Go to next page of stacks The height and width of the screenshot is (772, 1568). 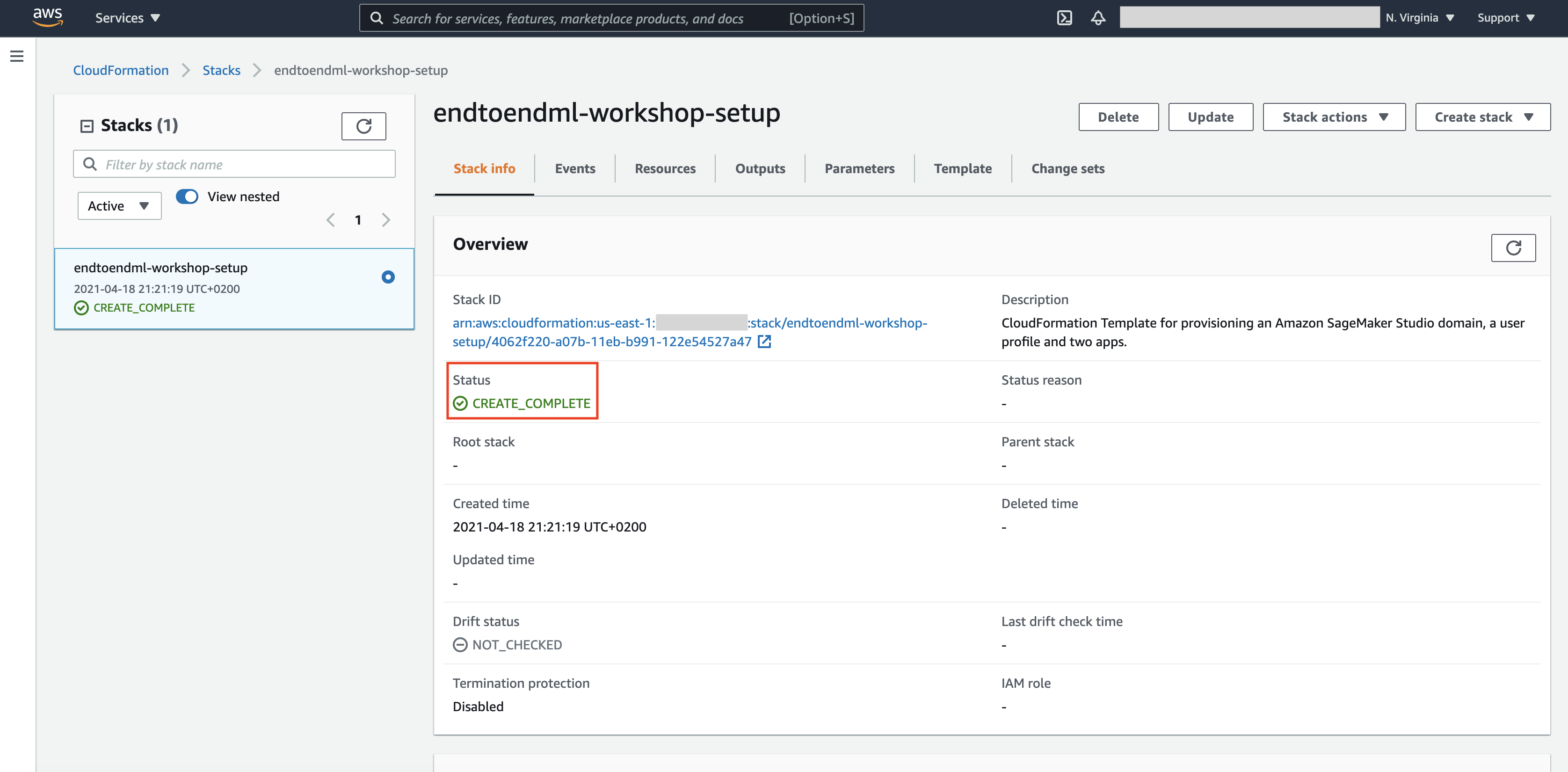coord(386,220)
